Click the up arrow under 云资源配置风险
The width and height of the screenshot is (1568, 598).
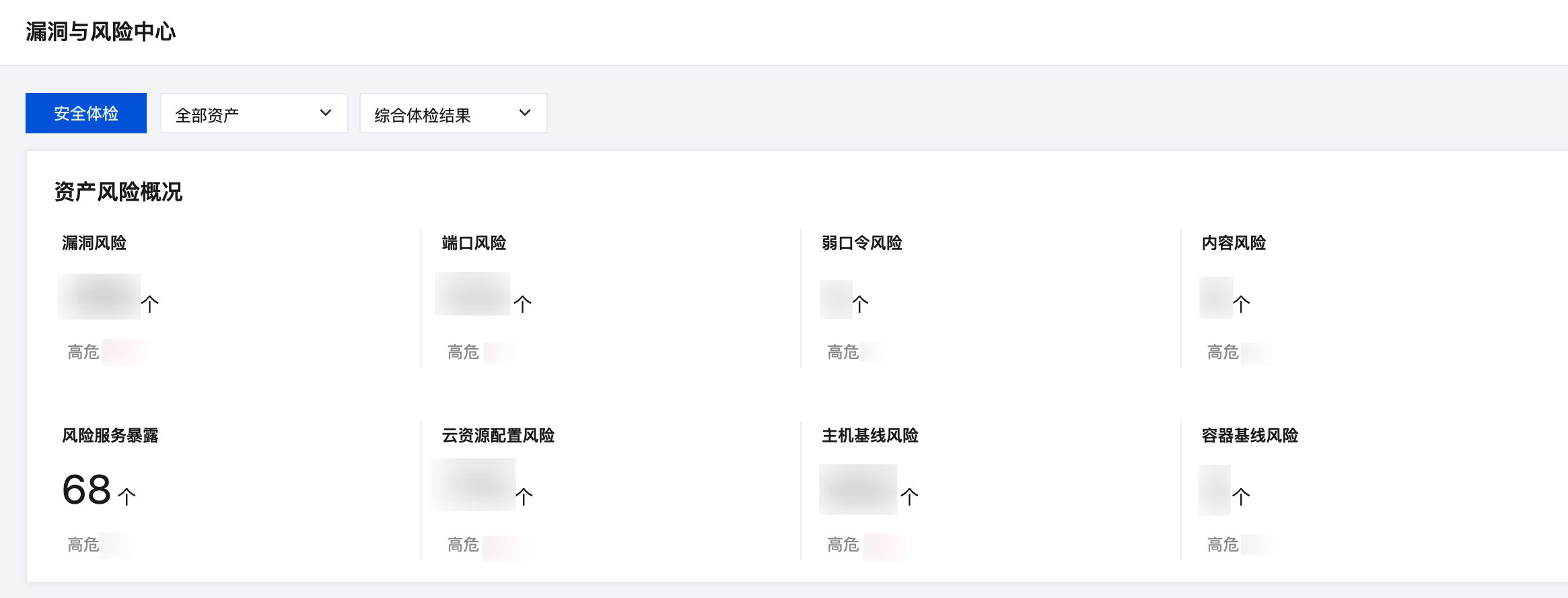[524, 496]
